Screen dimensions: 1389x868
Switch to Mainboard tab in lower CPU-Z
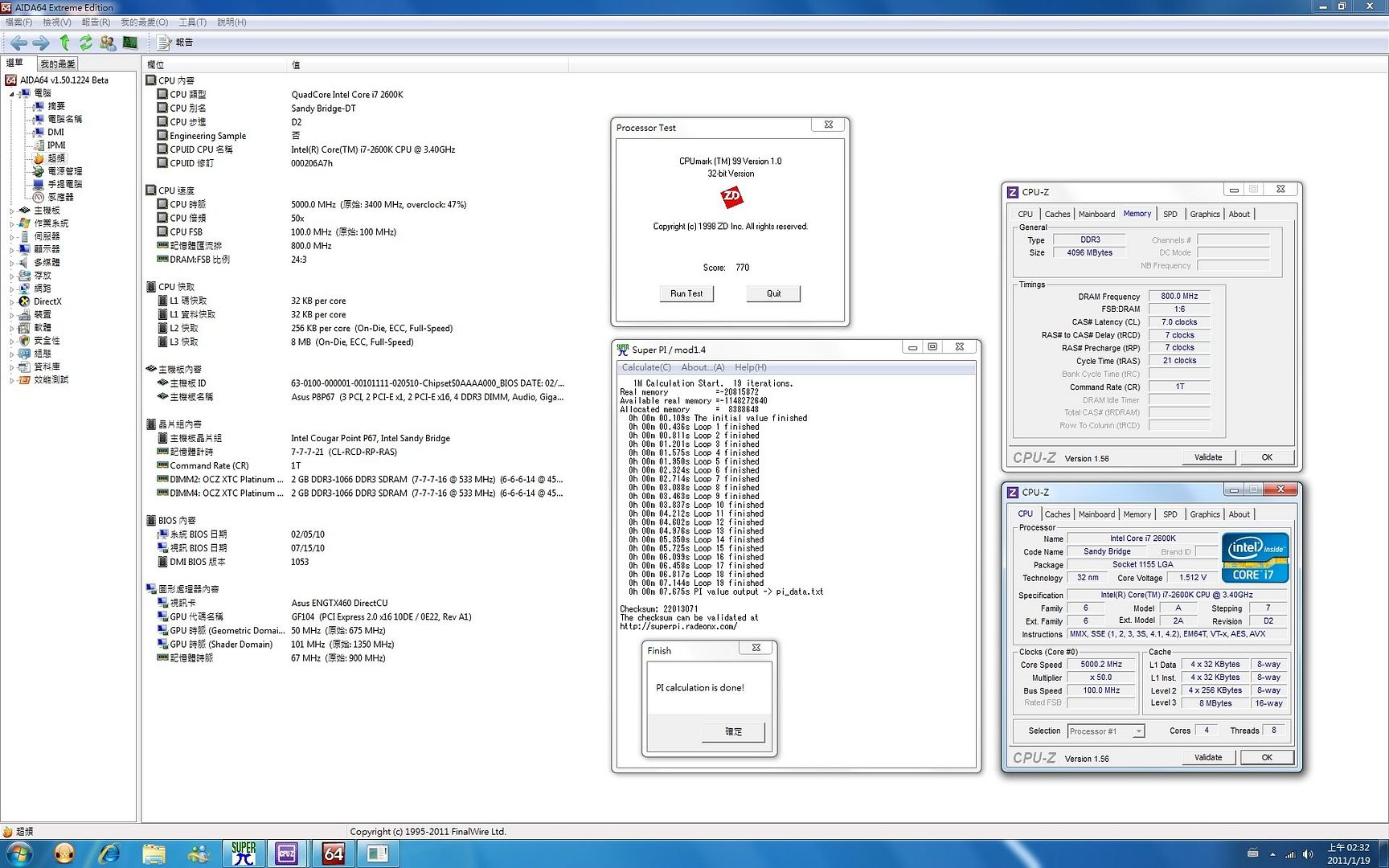(1096, 514)
